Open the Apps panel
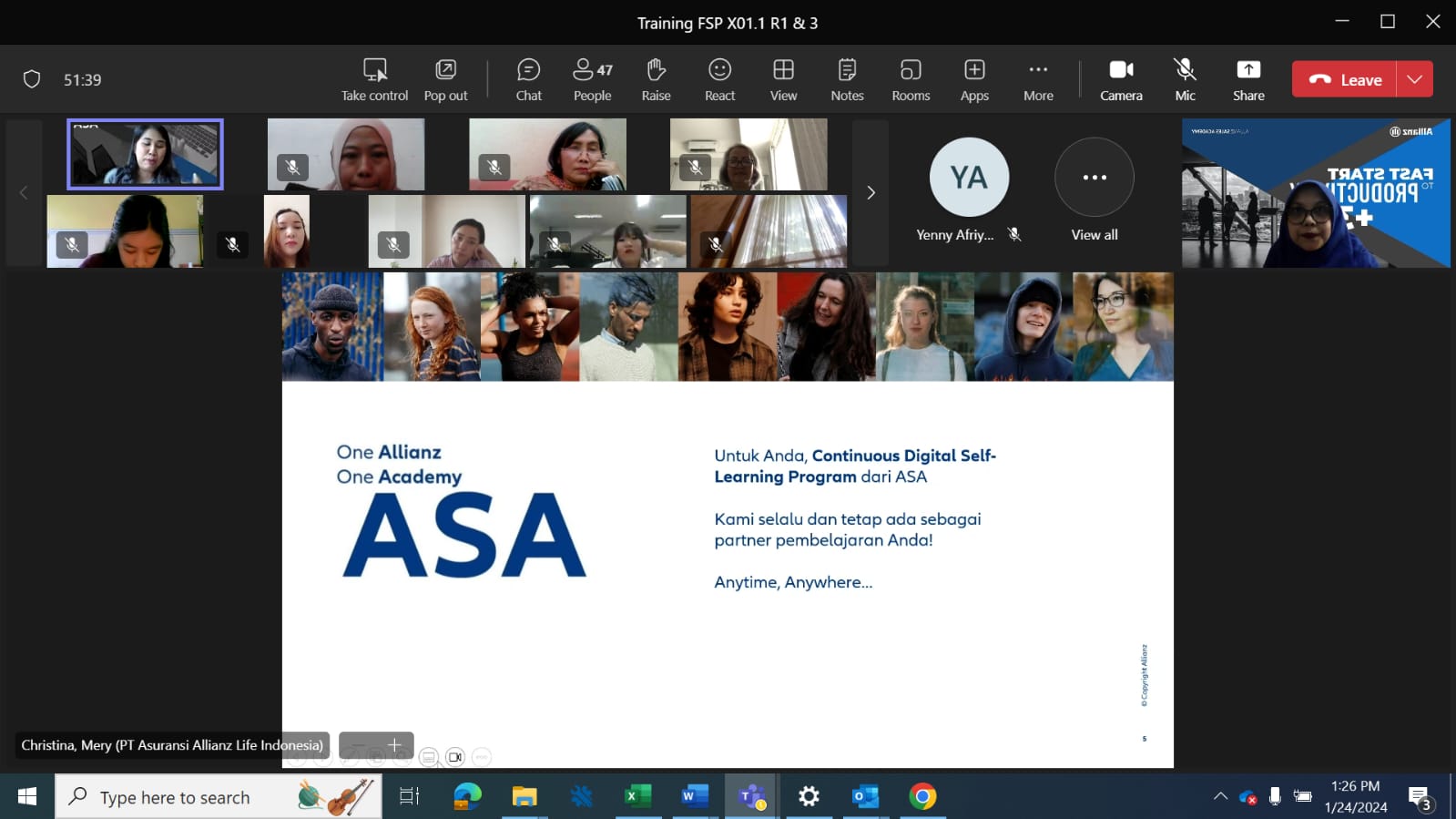The image size is (1456, 819). pos(974,80)
